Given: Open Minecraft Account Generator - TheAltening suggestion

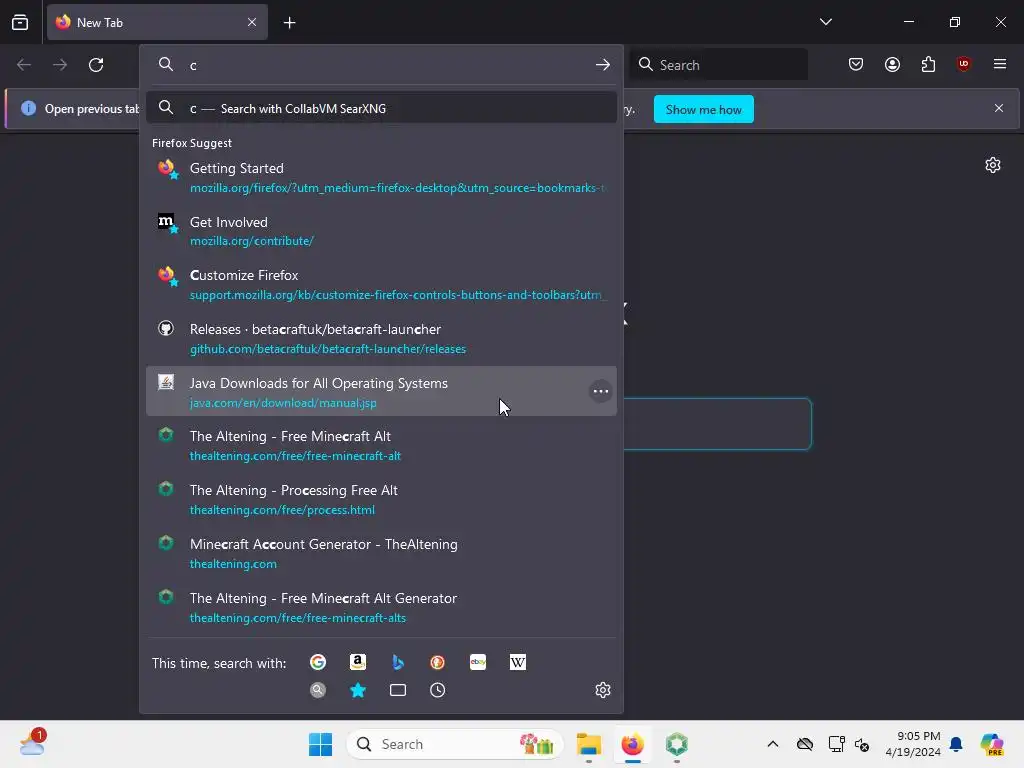Looking at the screenshot, I should tap(381, 553).
